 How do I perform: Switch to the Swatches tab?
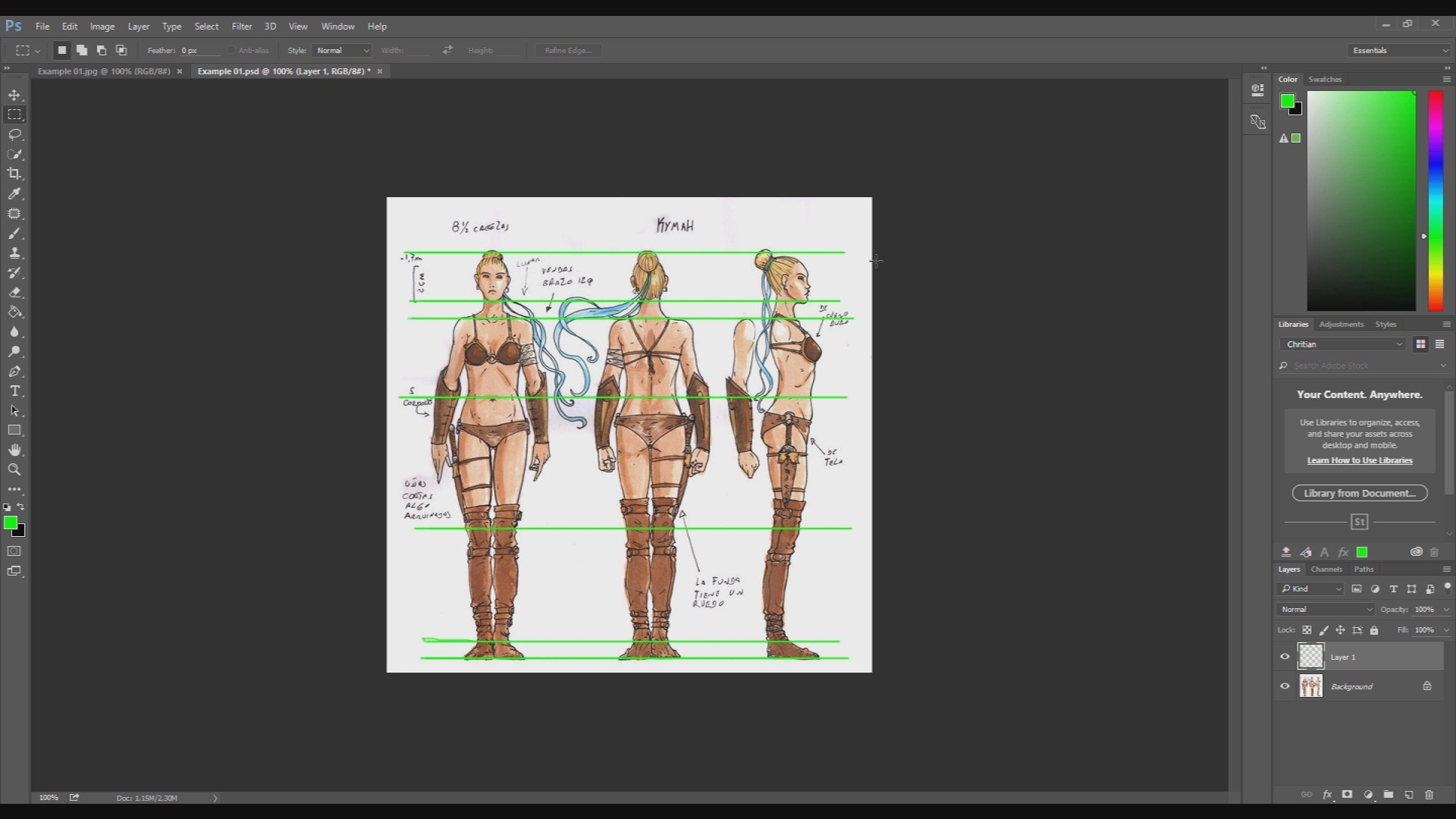(1325, 80)
